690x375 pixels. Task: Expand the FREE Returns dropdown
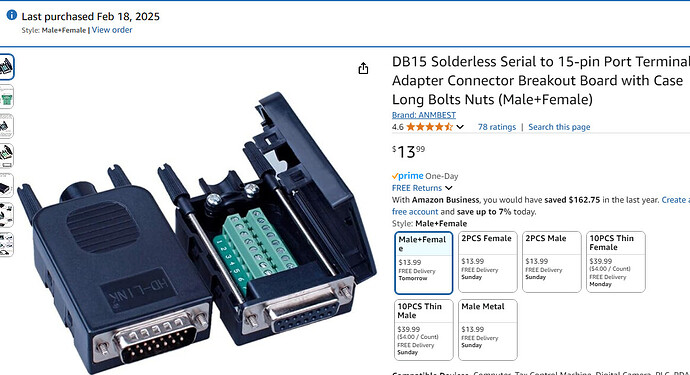point(448,188)
